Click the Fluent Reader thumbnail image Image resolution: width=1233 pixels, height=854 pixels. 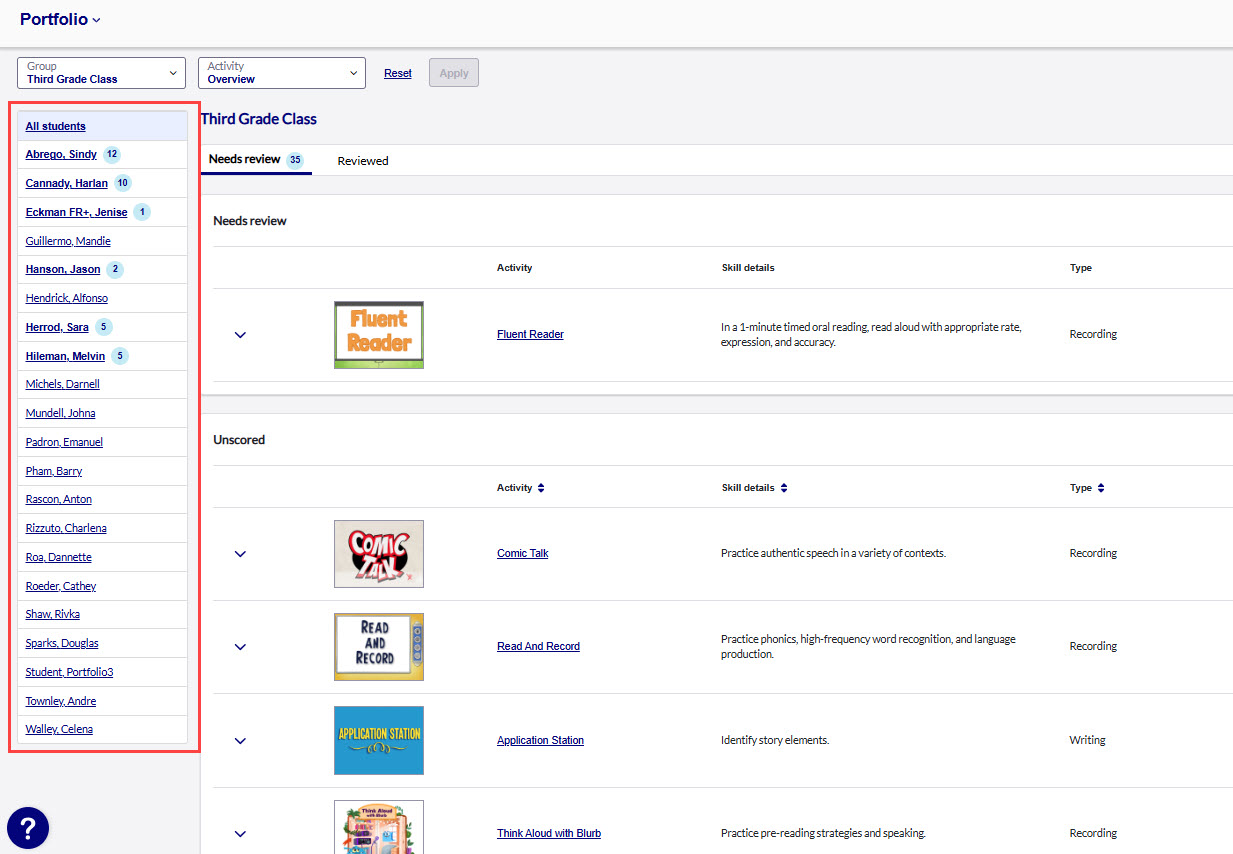378,335
